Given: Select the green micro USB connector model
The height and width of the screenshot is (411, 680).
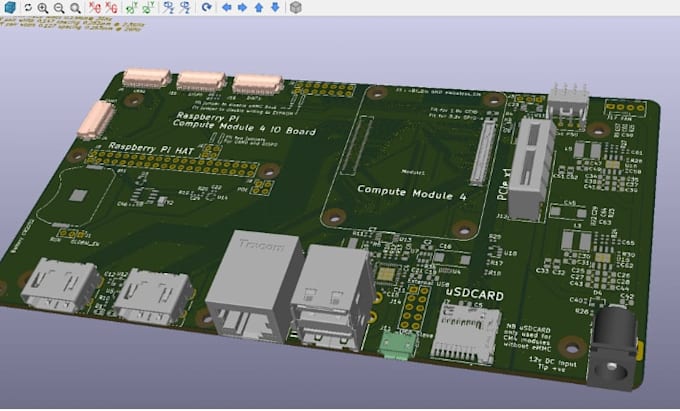Looking at the screenshot, I should [x=397, y=346].
